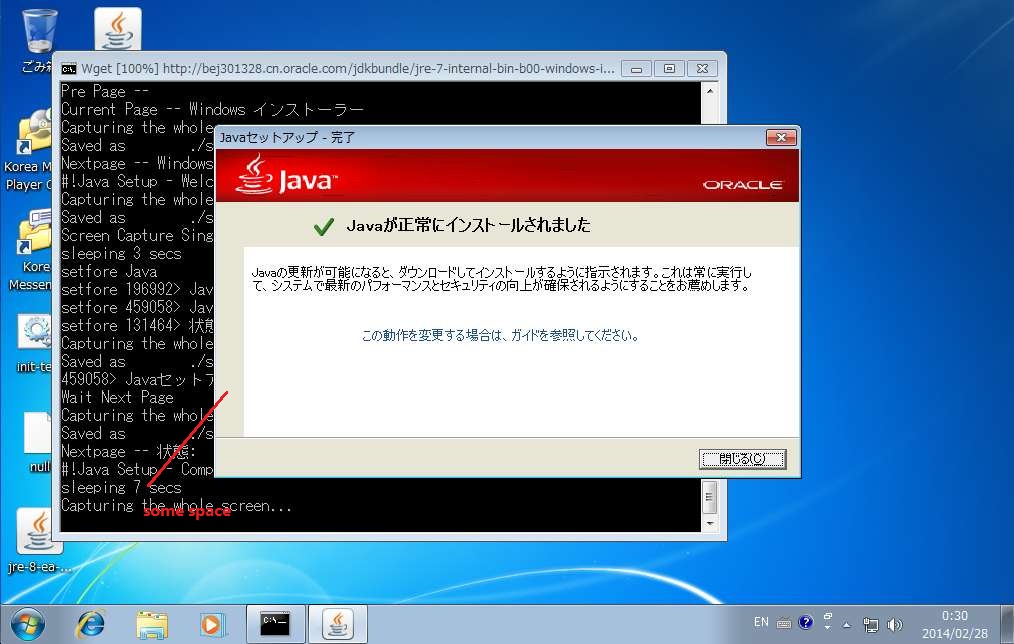Click console line 'sleeping 7 secs'

(122, 488)
